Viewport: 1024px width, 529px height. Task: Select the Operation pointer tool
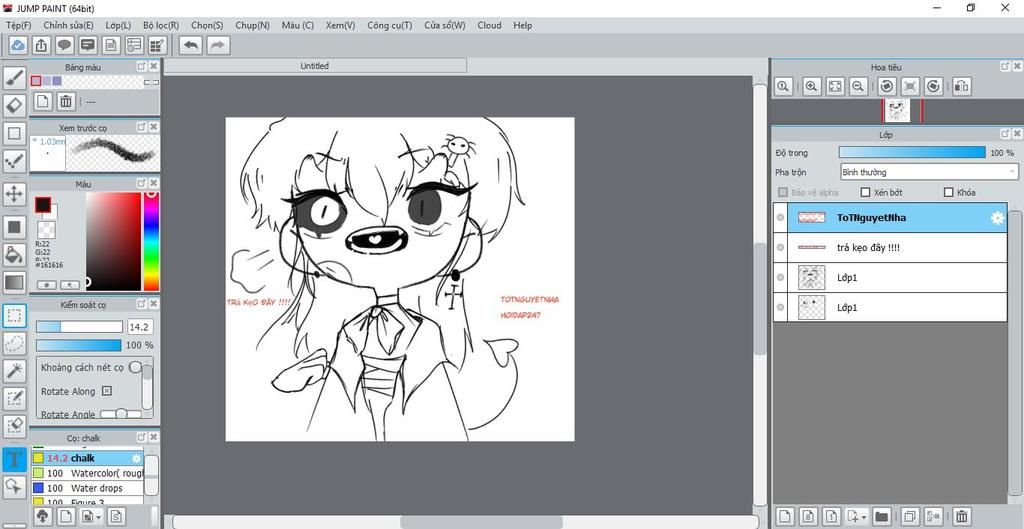coord(14,487)
